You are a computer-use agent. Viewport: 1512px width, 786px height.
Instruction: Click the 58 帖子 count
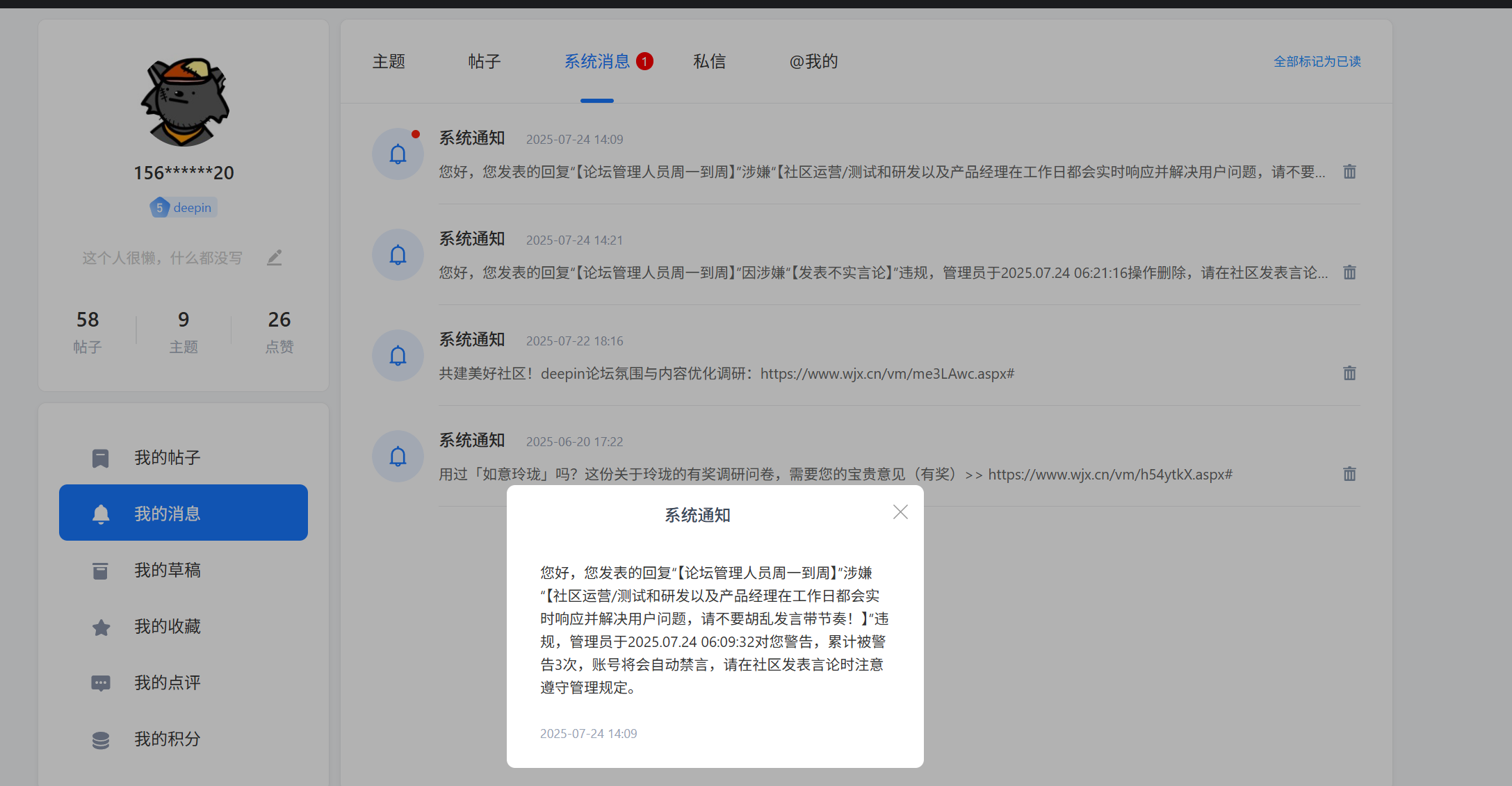click(88, 331)
